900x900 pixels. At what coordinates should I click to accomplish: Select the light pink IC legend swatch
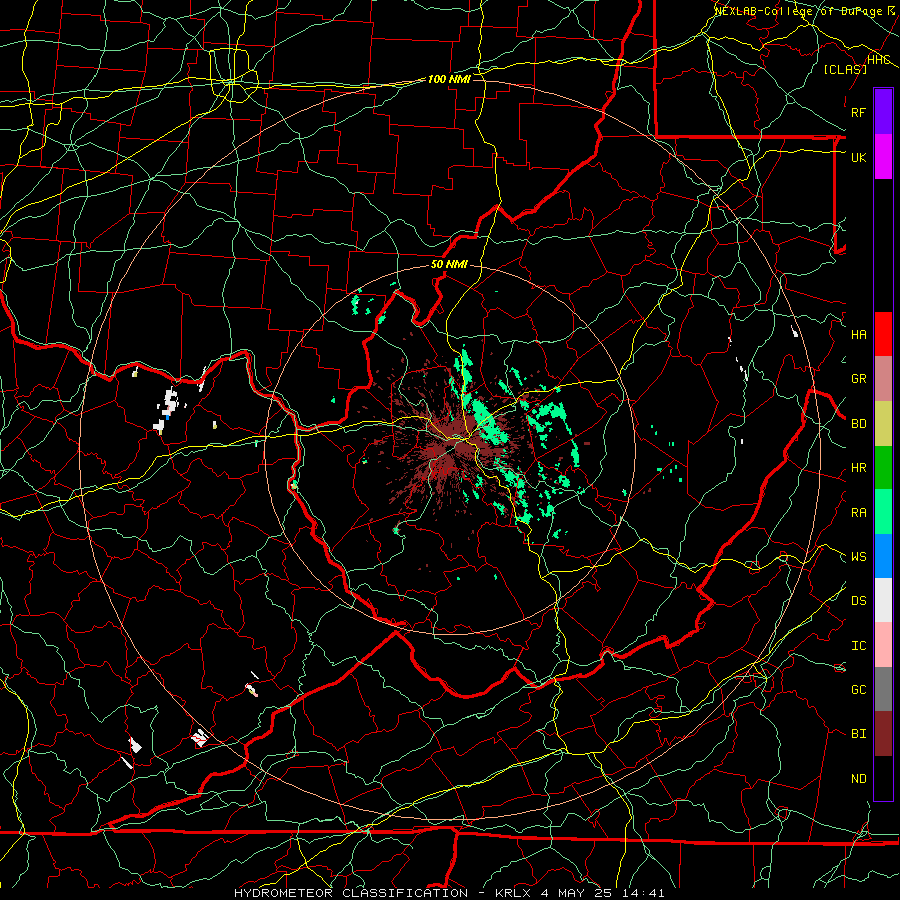click(x=883, y=645)
